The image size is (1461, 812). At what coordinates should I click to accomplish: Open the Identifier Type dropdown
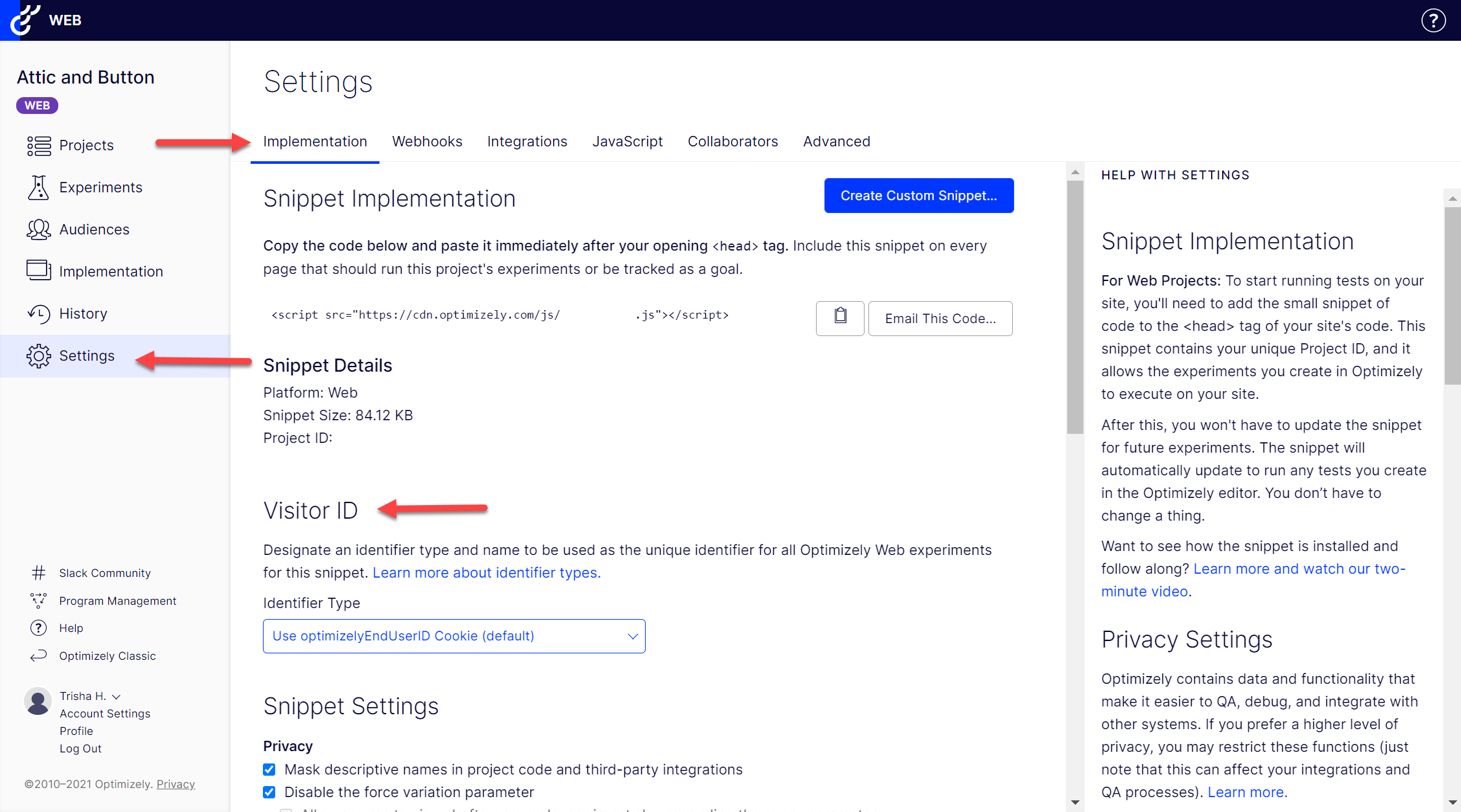[x=454, y=636]
